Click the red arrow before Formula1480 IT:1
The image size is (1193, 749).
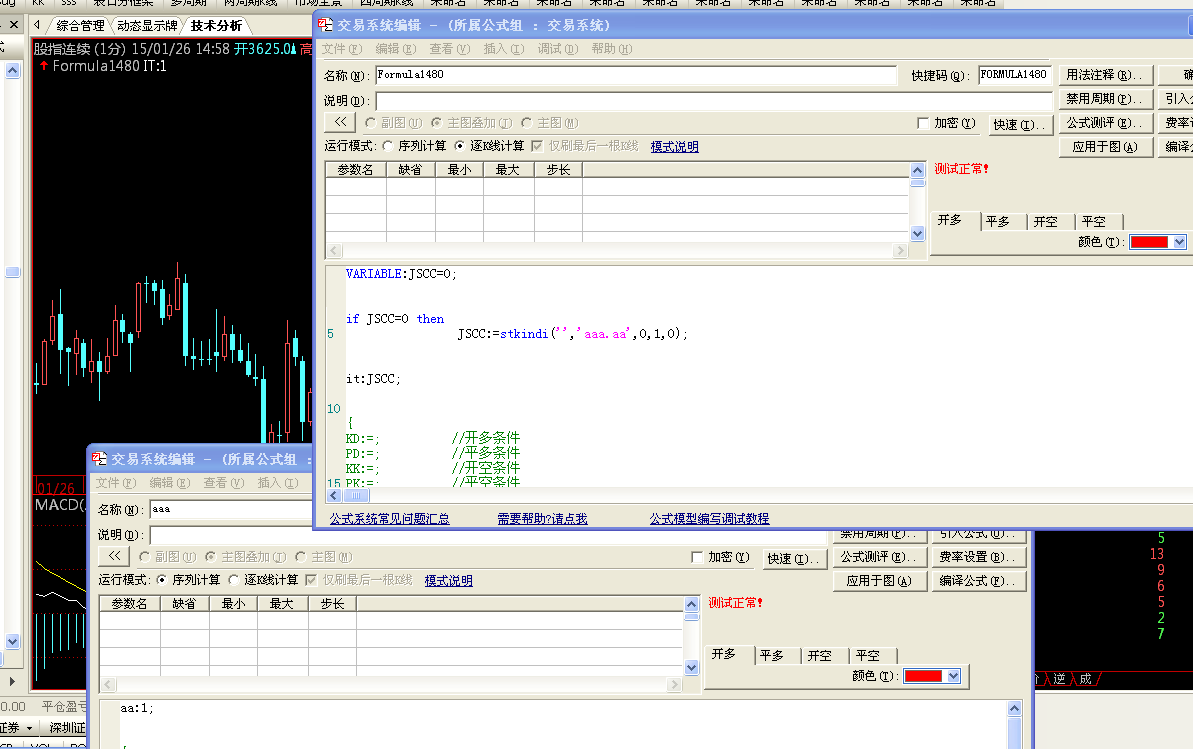pyautogui.click(x=44, y=66)
